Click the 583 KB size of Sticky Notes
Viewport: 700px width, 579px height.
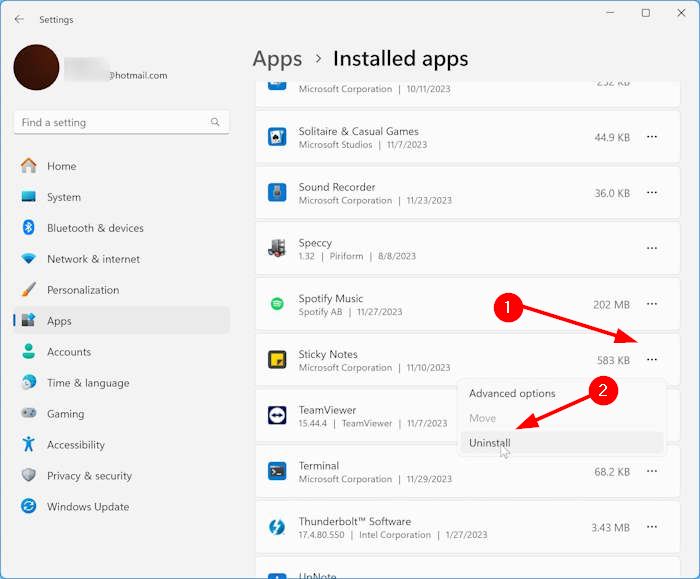pos(613,360)
